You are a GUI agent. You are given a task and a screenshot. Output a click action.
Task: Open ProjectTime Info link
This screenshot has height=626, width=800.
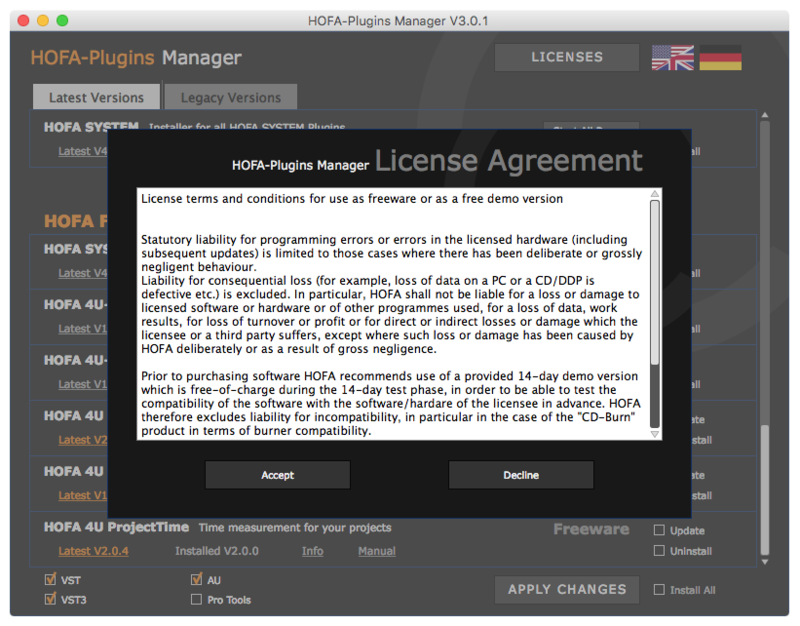312,551
